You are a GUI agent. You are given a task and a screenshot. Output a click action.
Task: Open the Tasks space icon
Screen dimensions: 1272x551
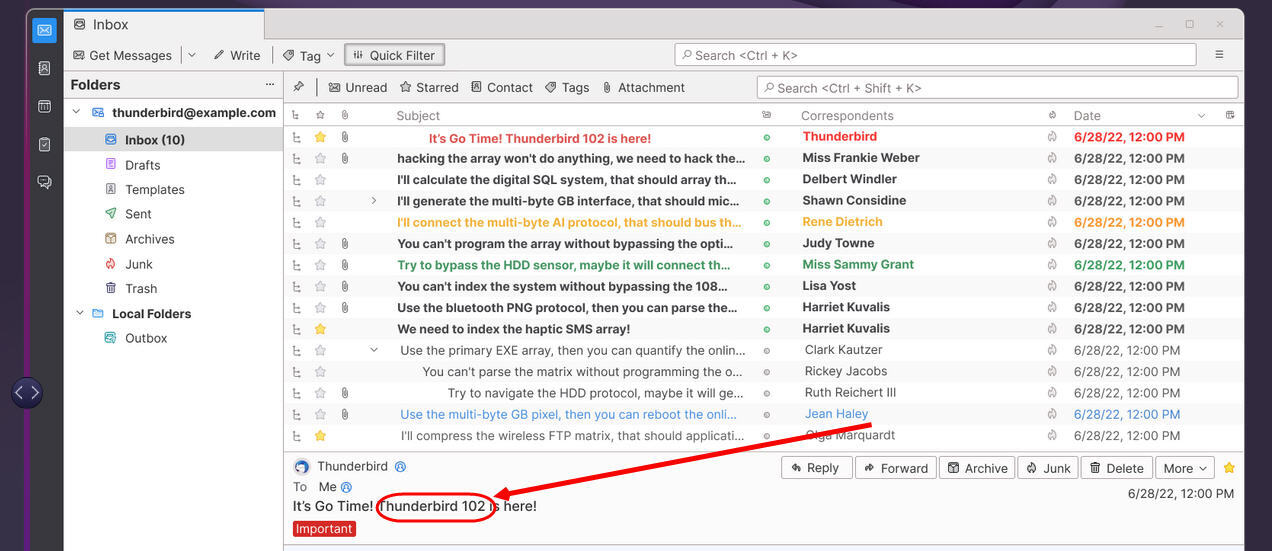tap(44, 144)
